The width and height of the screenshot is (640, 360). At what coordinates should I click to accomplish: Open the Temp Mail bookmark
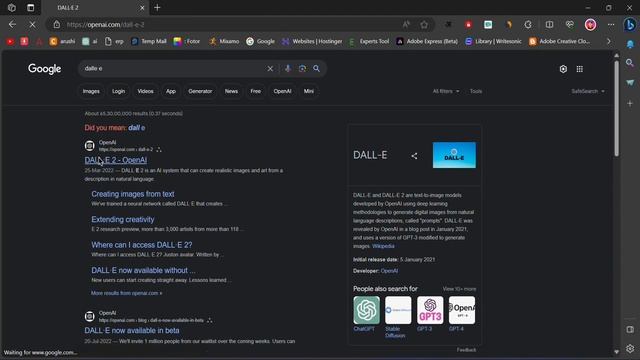tap(149, 41)
